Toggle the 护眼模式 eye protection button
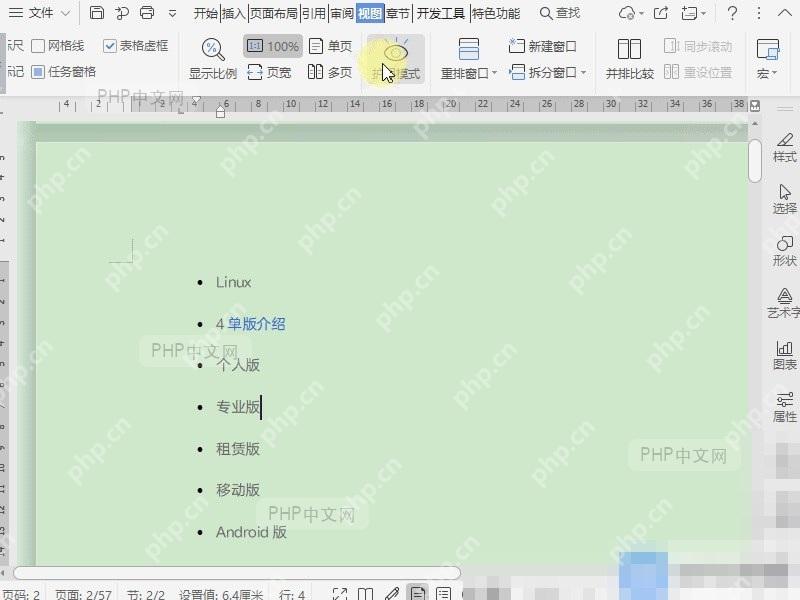 pyautogui.click(x=396, y=59)
